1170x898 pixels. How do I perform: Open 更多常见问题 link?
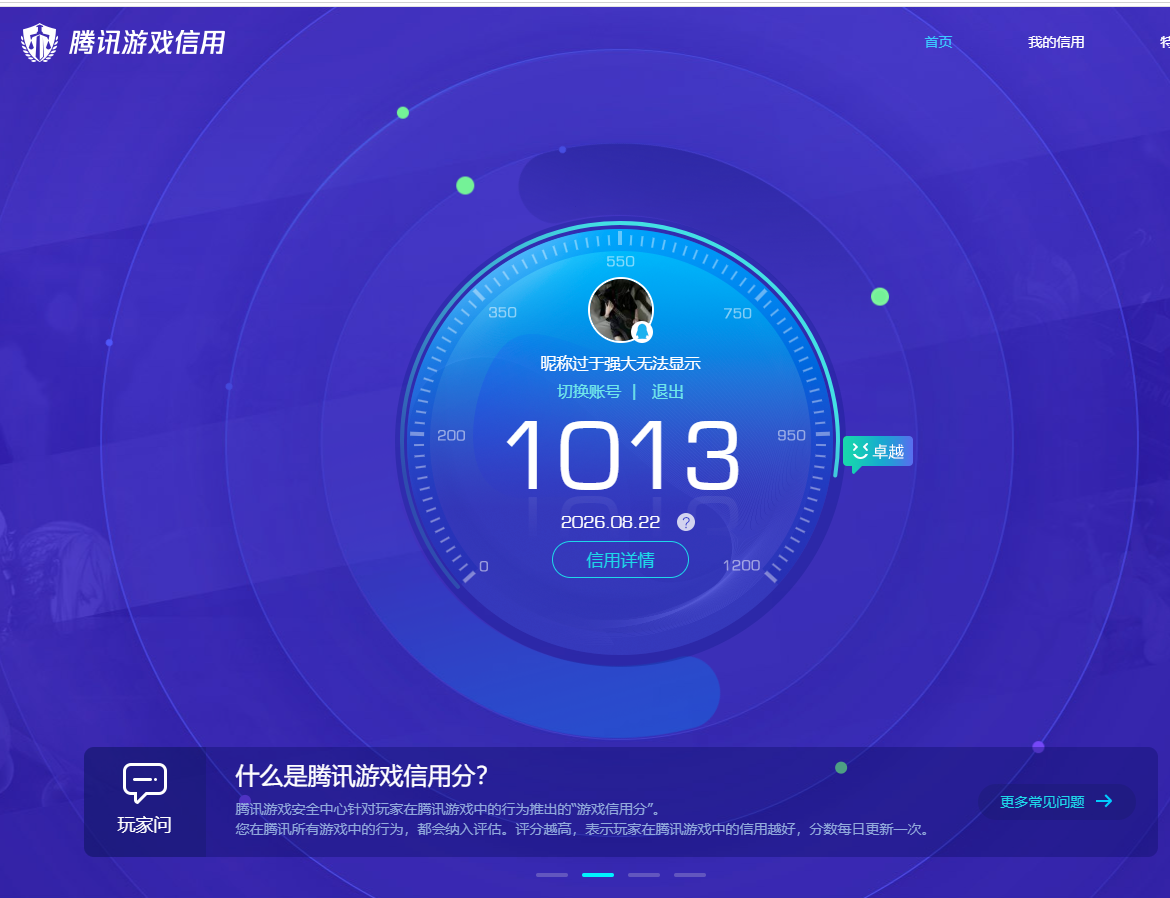coord(1042,802)
